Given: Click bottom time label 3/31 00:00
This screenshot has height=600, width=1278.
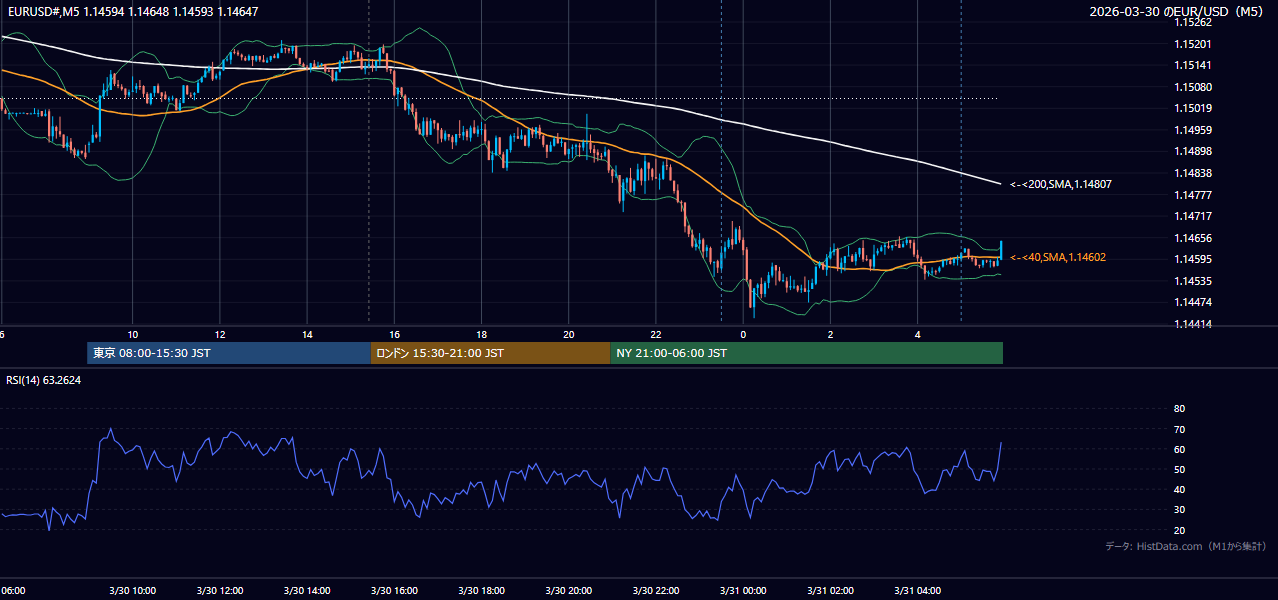Looking at the screenshot, I should (x=743, y=590).
